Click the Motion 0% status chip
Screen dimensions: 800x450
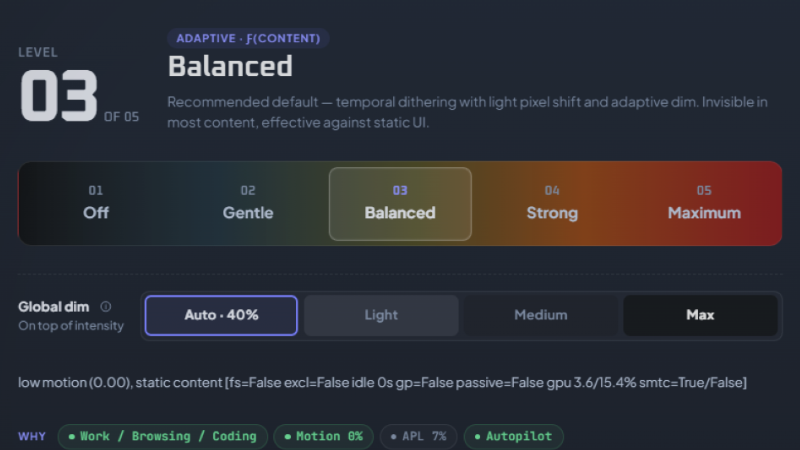tap(323, 437)
